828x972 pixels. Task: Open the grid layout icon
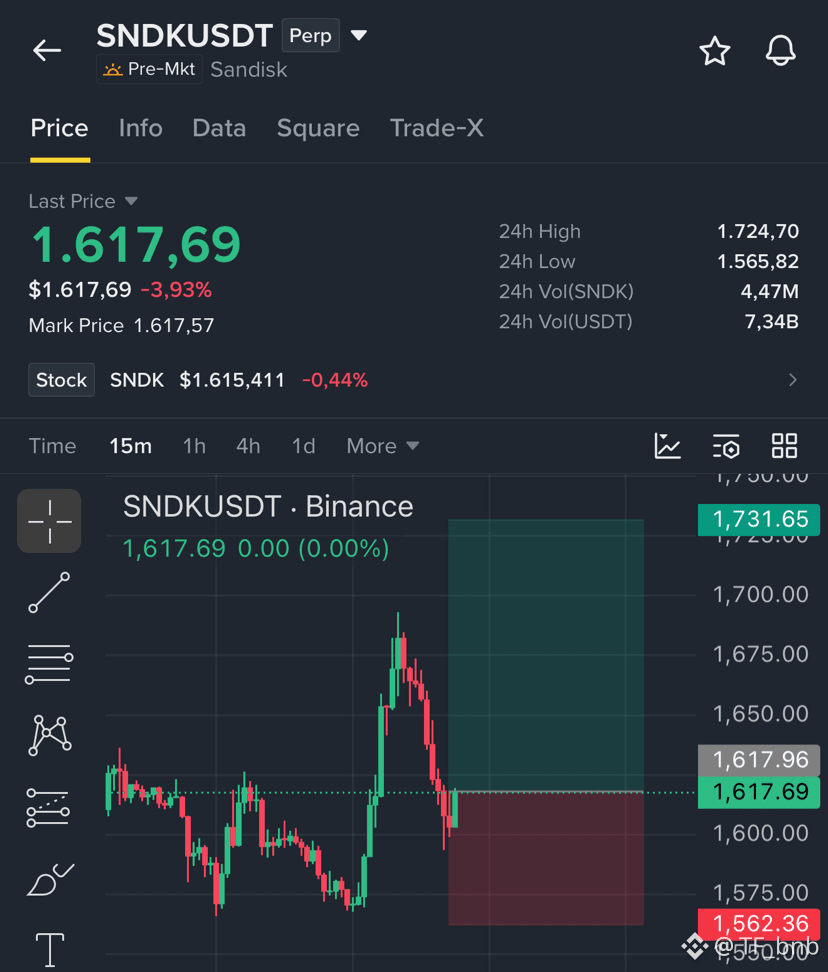click(x=784, y=446)
